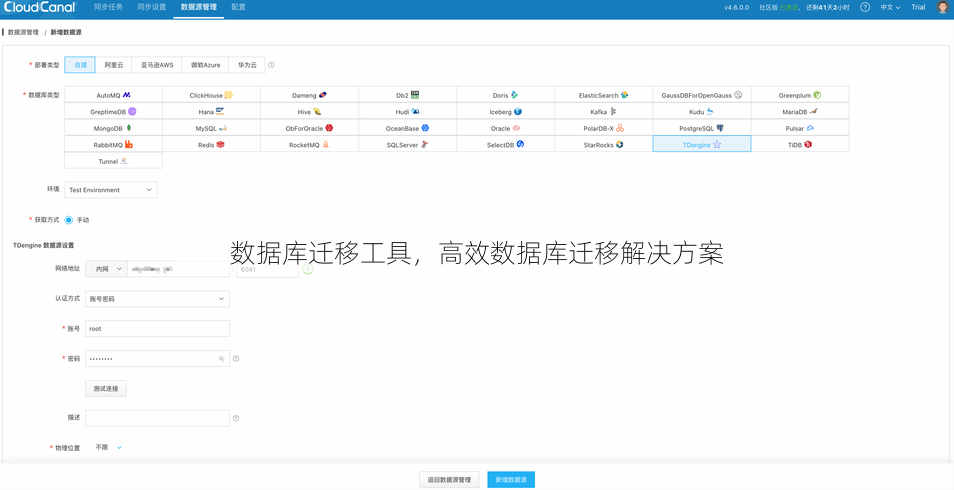Screen dimensions: 954x490
Task: Choose 亚马逊AWS deployment type
Action: click(157, 65)
